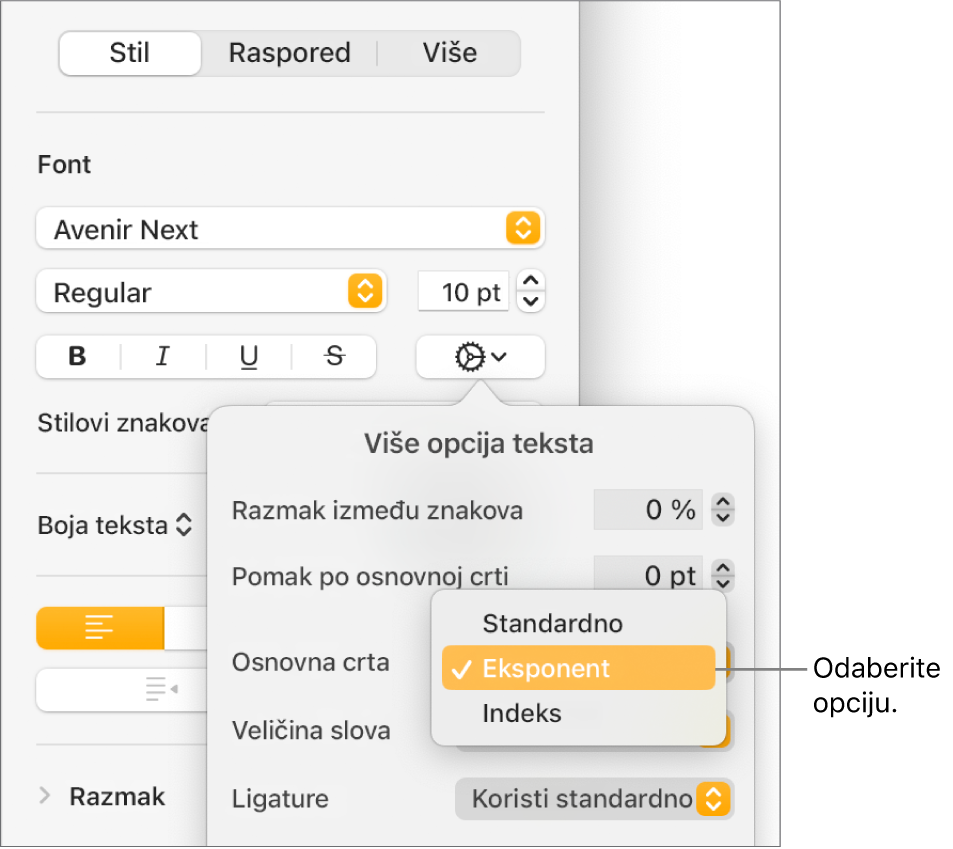Click the decrease indent button
This screenshot has width=953, height=849.
point(160,688)
